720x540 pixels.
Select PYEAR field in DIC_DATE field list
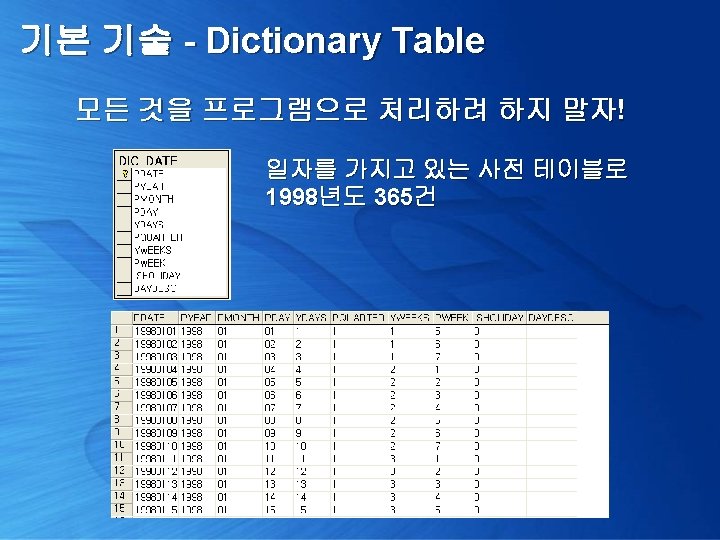pyautogui.click(x=150, y=186)
